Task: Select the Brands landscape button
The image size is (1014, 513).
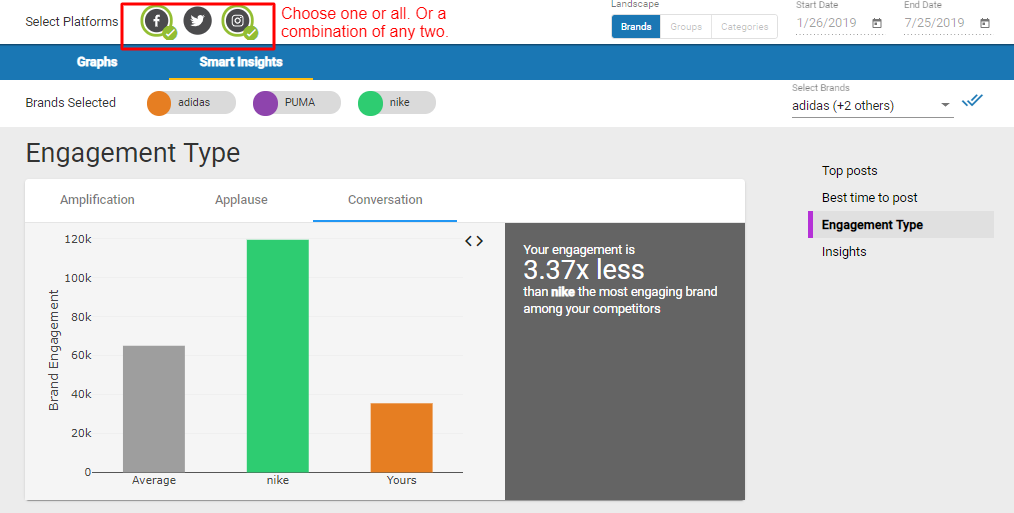Action: (x=636, y=27)
